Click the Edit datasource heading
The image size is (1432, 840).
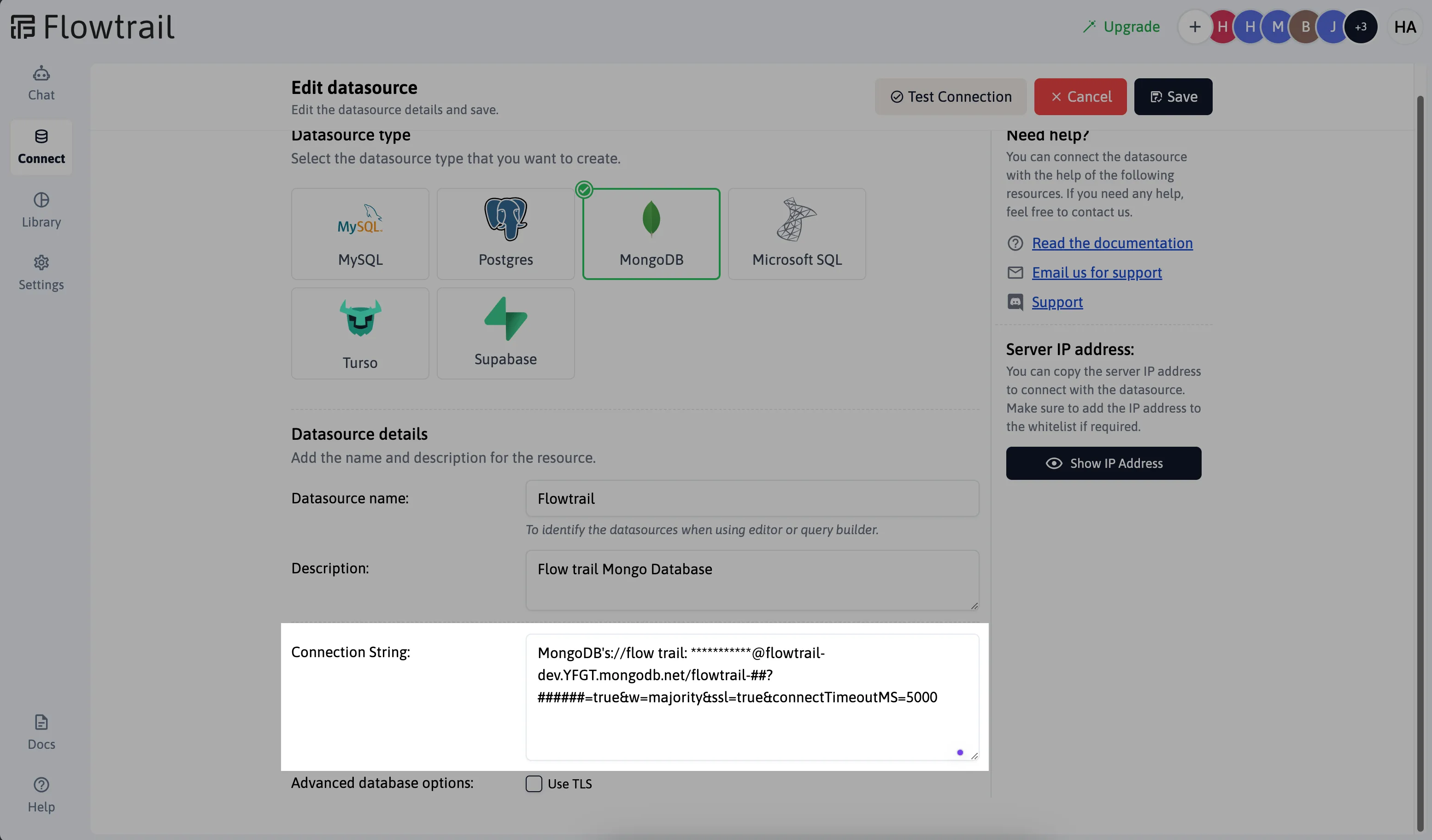pos(354,87)
